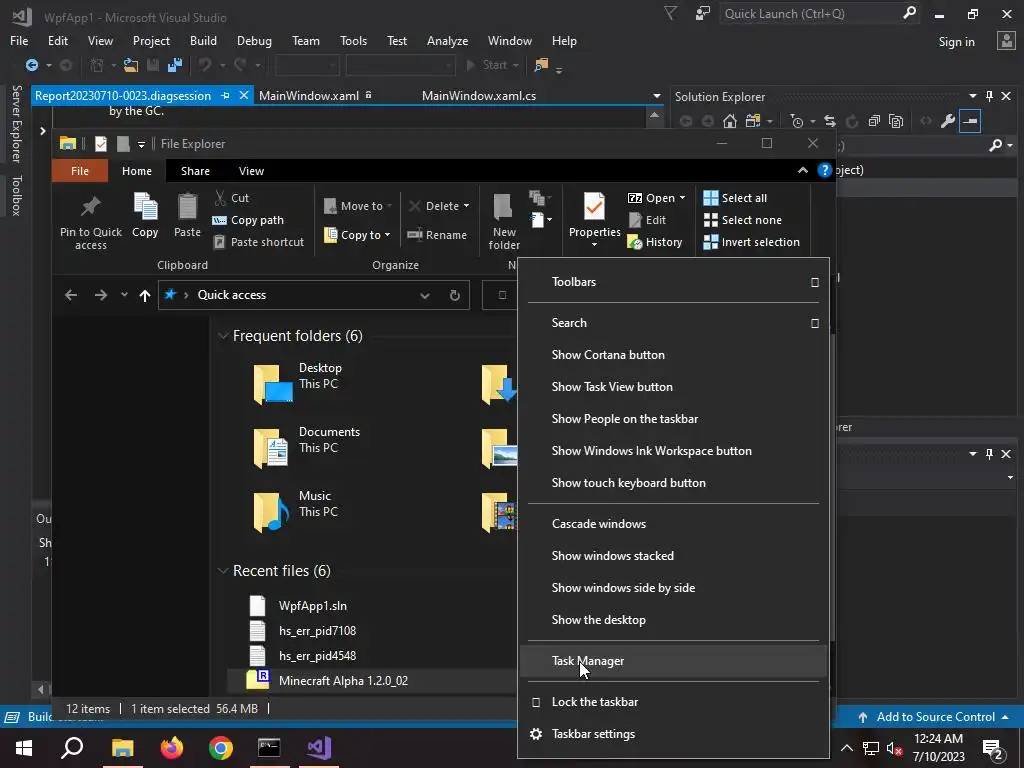The width and height of the screenshot is (1024, 768).
Task: Collapse the Recent files section
Action: pyautogui.click(x=223, y=571)
